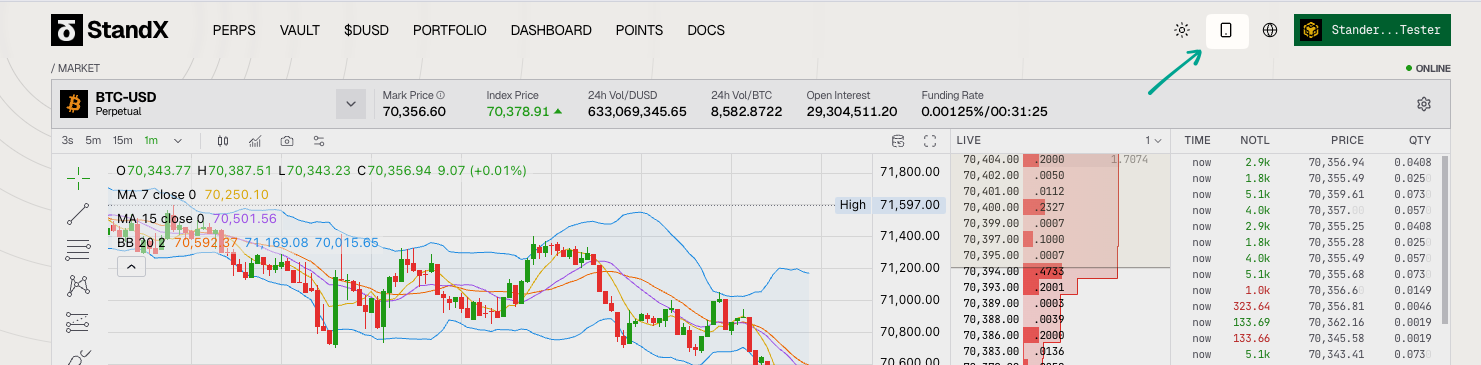The image size is (1481, 365).
Task: Collapse the indicator legend chevron
Action: (132, 266)
